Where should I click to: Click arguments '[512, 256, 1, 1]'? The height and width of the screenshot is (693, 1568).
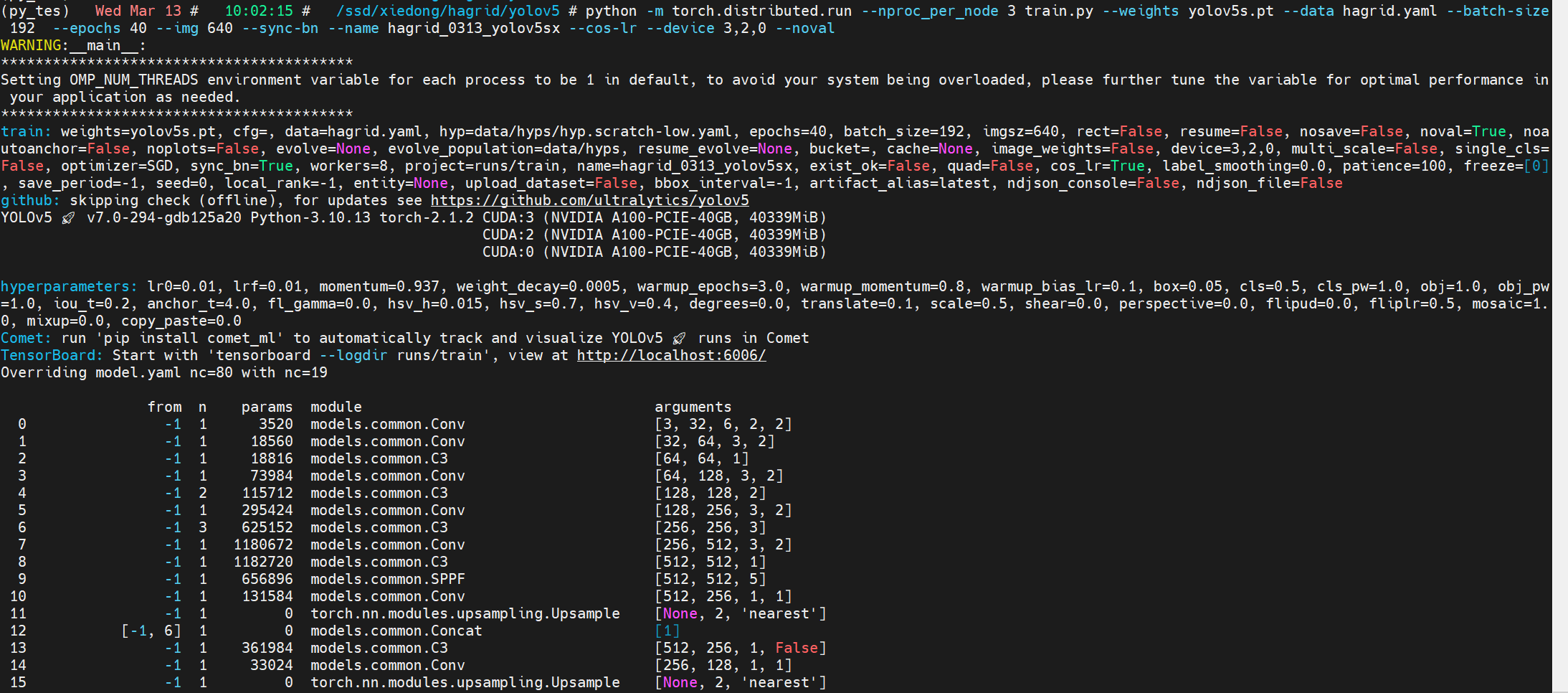coord(723,596)
